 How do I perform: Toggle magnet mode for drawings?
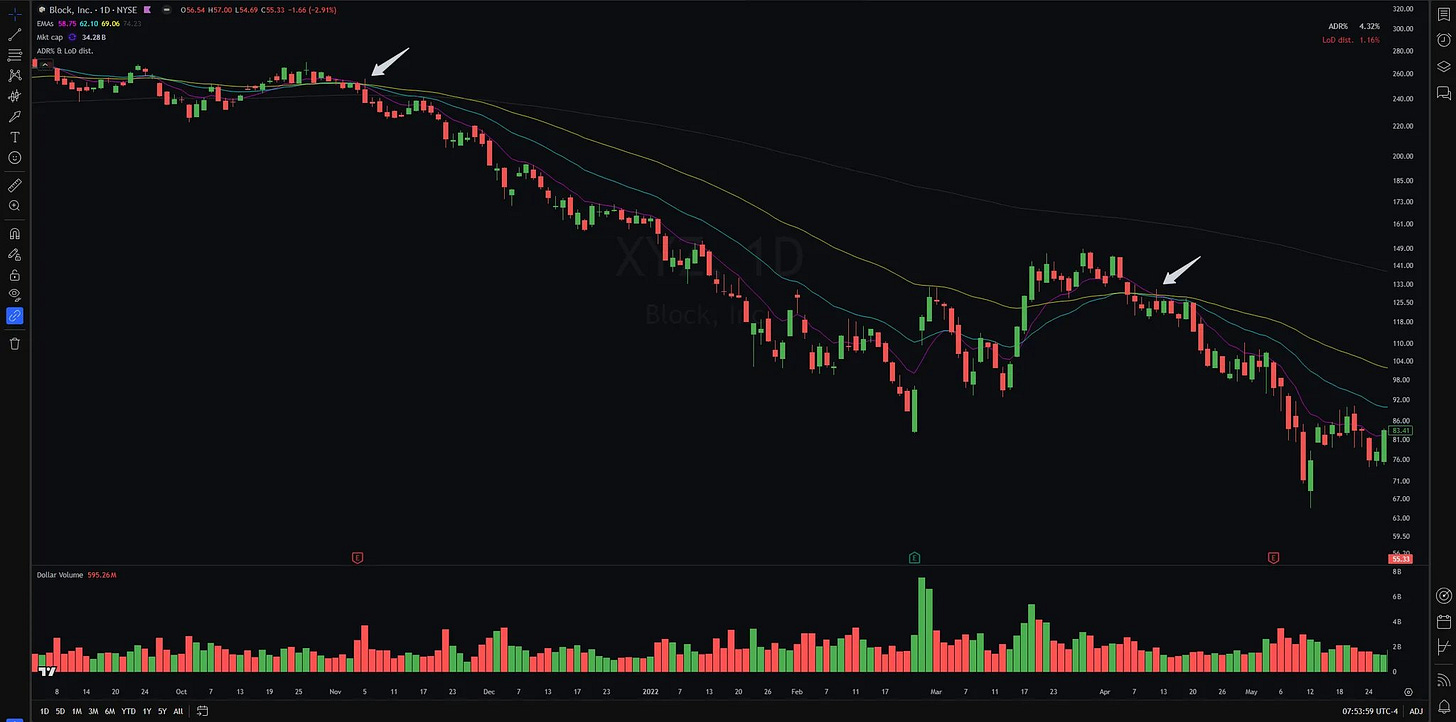pyautogui.click(x=15, y=233)
